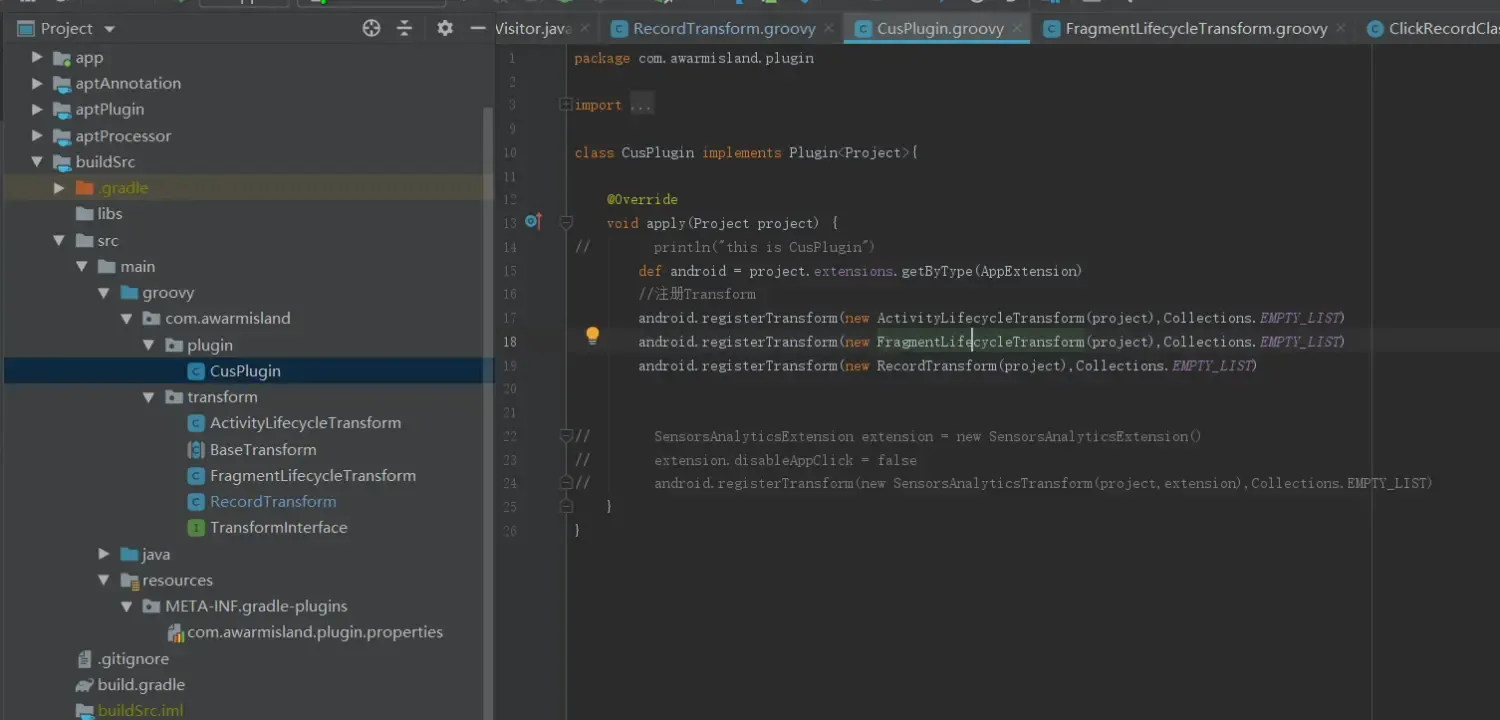Click the locate current file target icon
The width and height of the screenshot is (1500, 720).
point(371,29)
